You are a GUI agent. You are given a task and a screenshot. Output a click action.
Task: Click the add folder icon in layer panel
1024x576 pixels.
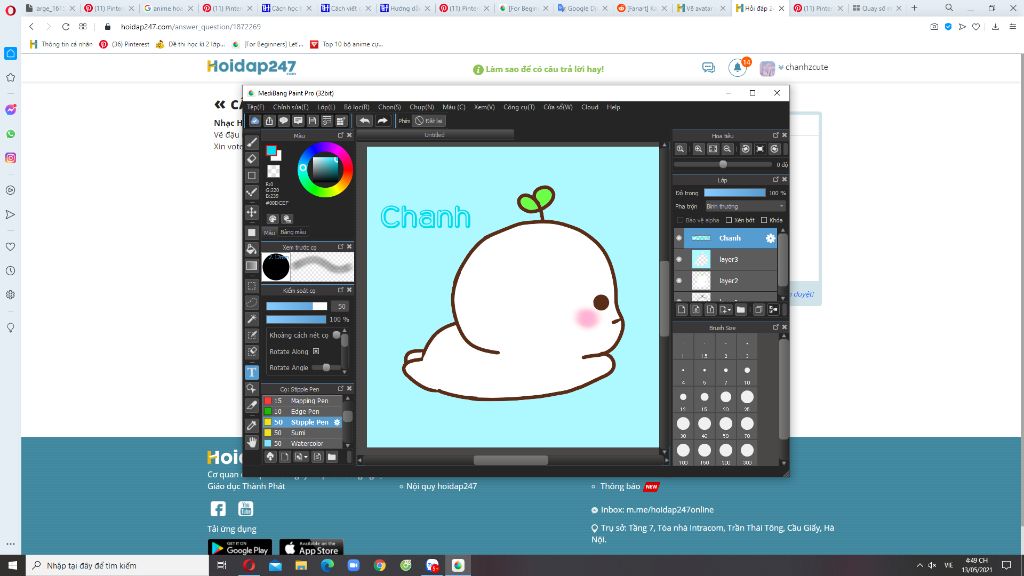tap(741, 310)
